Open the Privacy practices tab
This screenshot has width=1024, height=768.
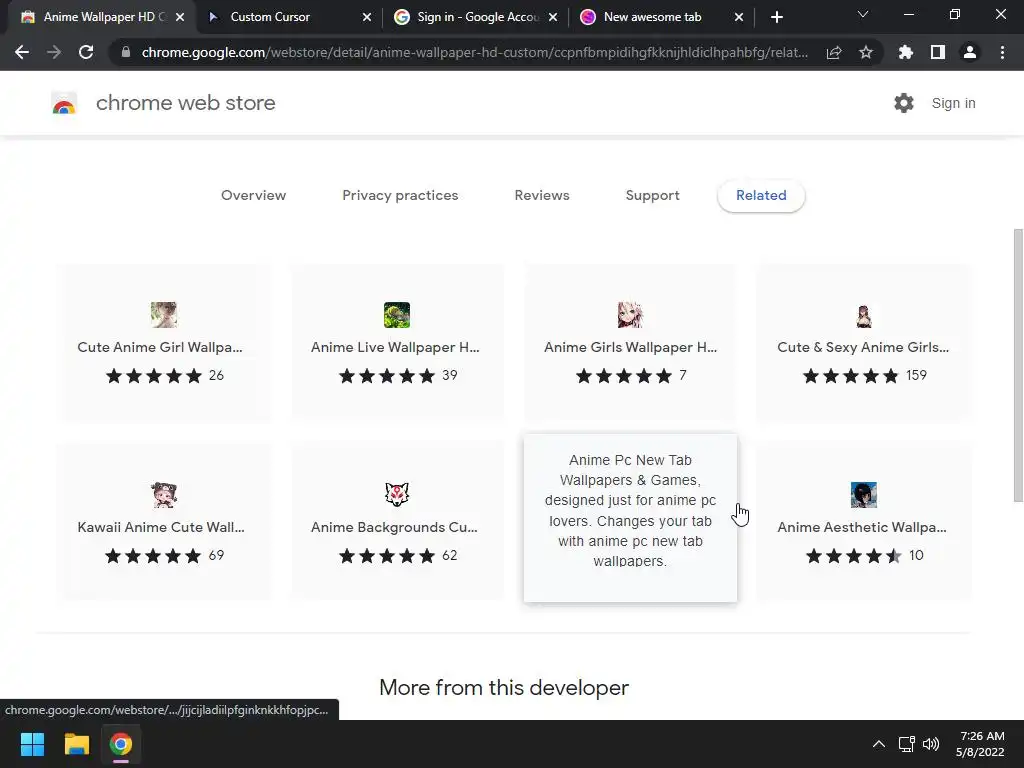(x=400, y=195)
